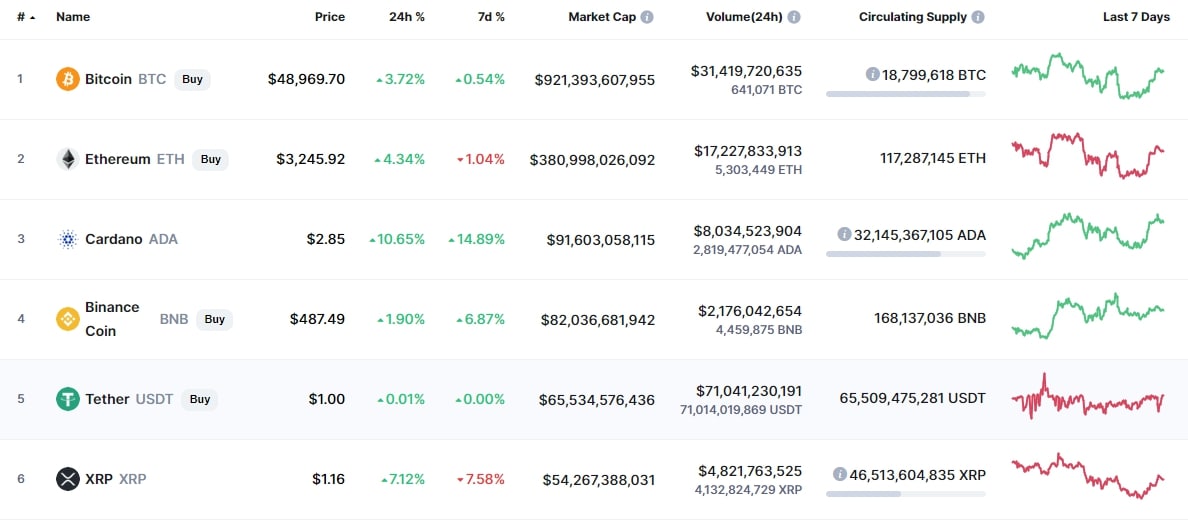Sort table by Volume(24h) header
The width and height of the screenshot is (1188, 521).
click(x=743, y=17)
